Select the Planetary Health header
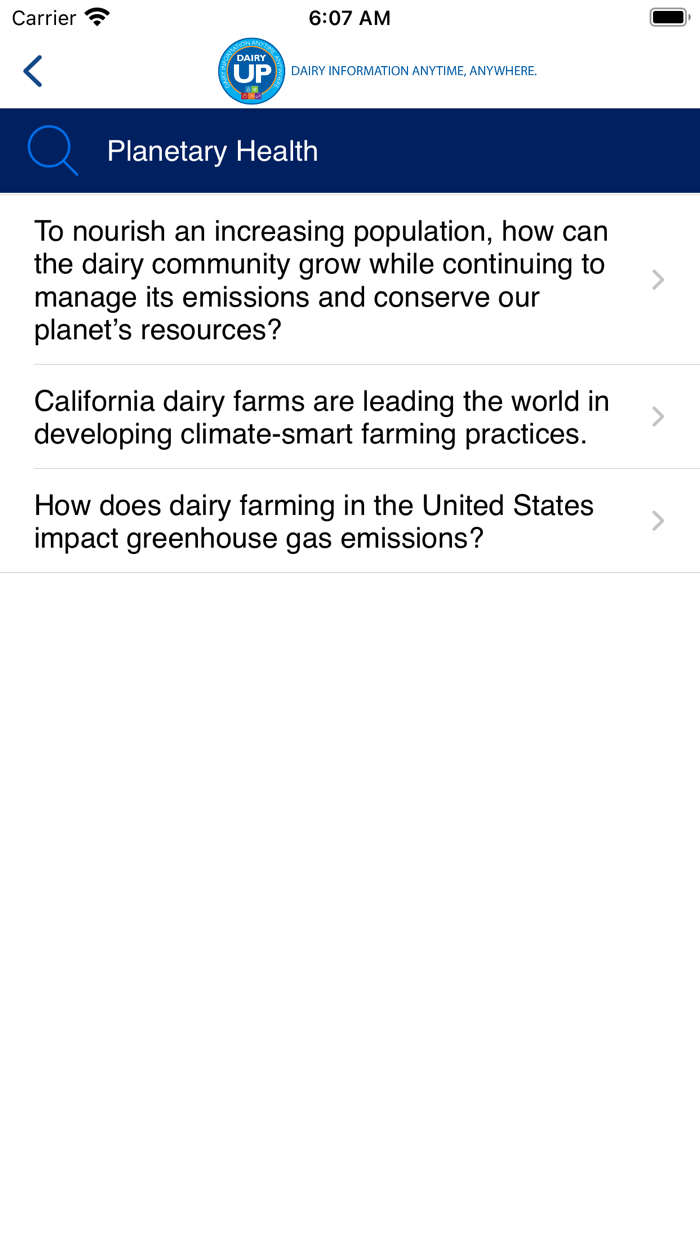Viewport: 700px width, 1244px height. point(212,150)
